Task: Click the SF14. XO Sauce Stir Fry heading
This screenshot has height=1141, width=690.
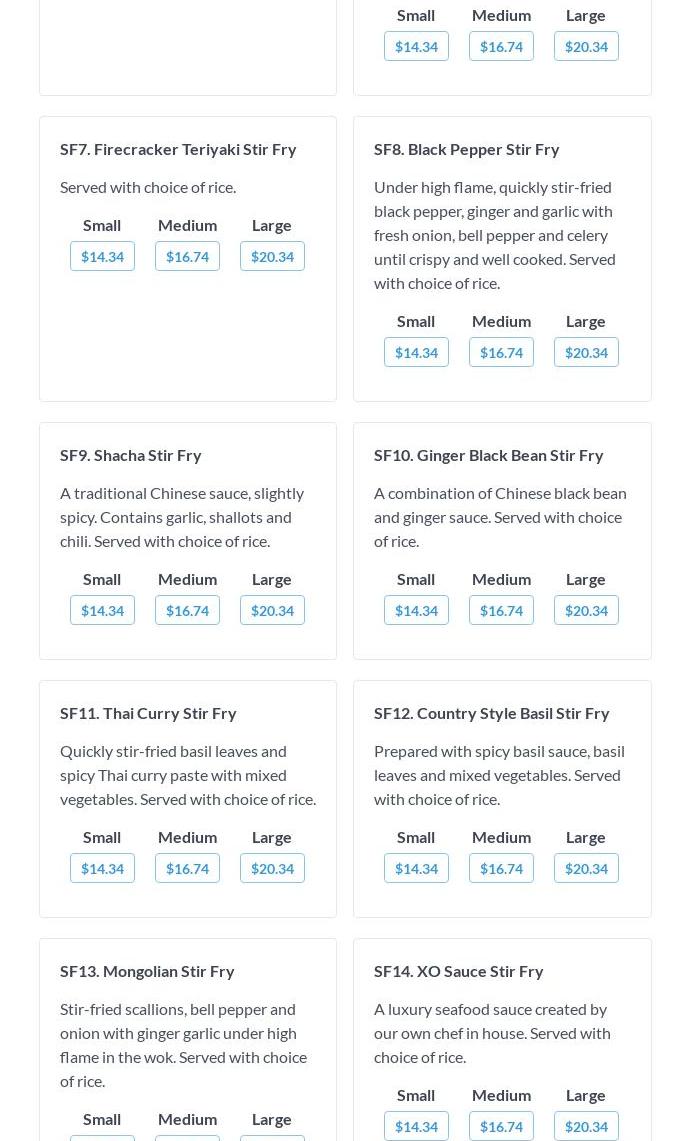Action: [459, 971]
